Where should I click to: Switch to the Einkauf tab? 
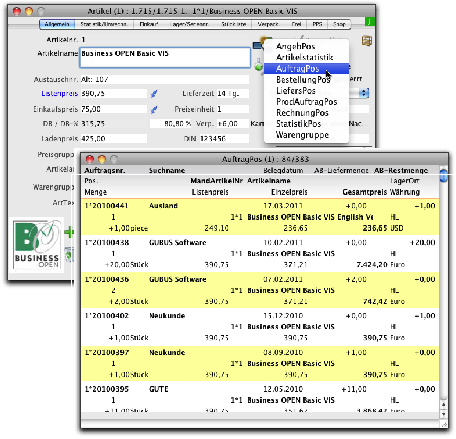pos(149,24)
